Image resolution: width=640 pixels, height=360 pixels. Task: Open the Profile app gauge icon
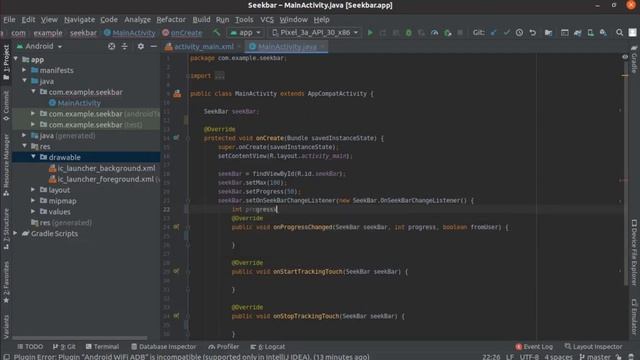click(435, 33)
